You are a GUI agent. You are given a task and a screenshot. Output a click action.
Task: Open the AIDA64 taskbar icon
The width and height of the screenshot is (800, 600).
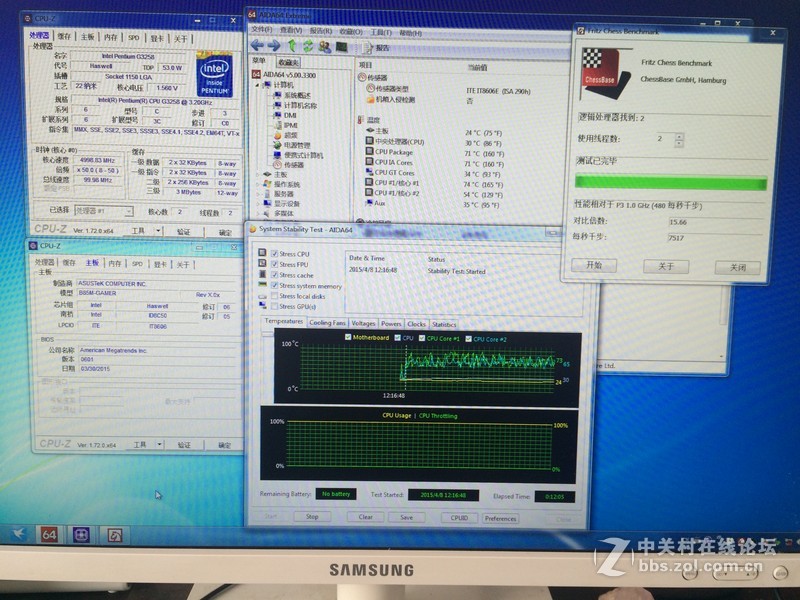49,535
